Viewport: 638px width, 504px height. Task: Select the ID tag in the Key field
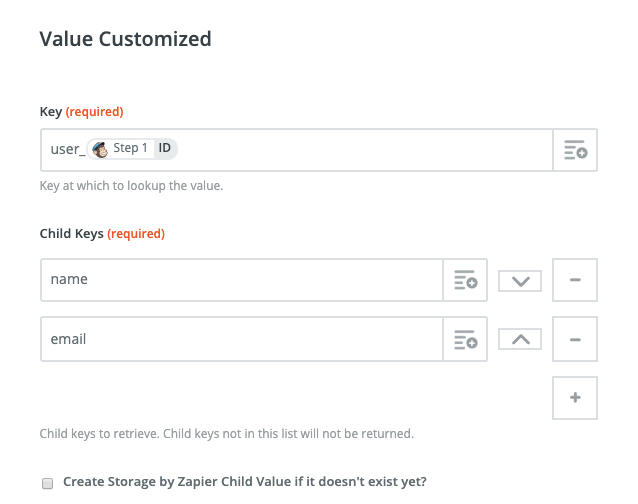click(165, 149)
